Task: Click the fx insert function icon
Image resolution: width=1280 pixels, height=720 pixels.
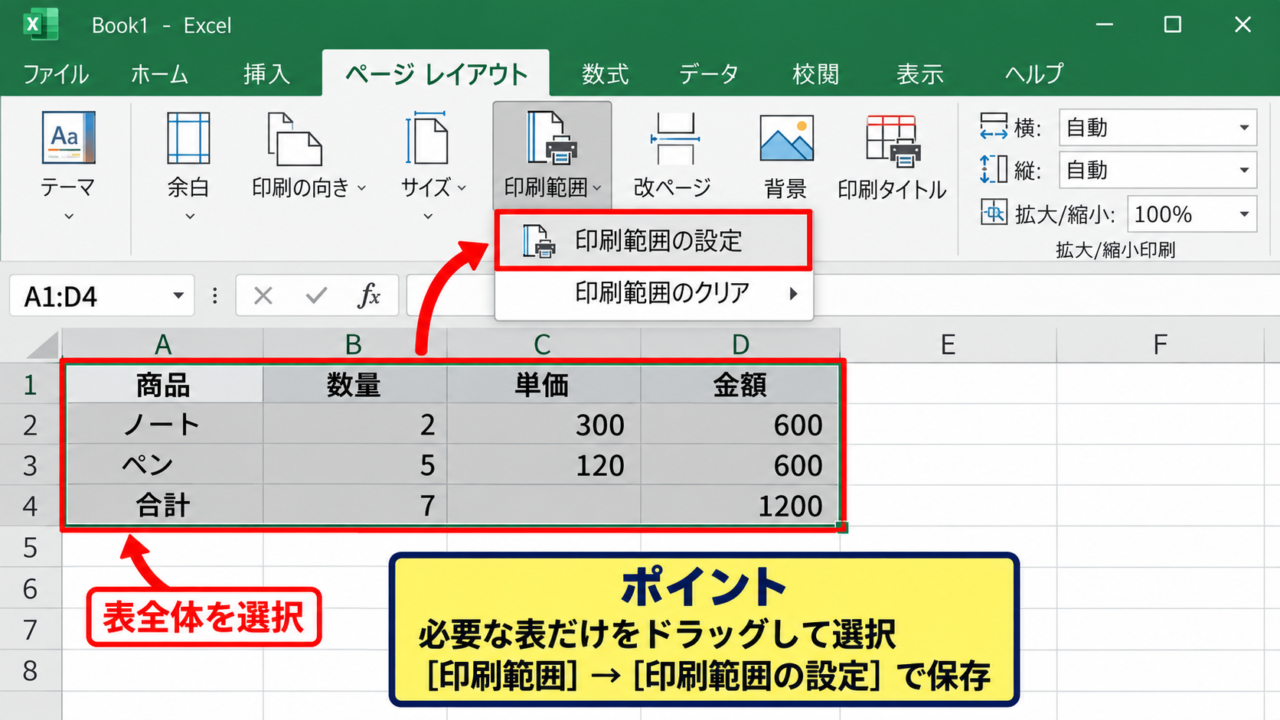Action: pyautogui.click(x=369, y=296)
